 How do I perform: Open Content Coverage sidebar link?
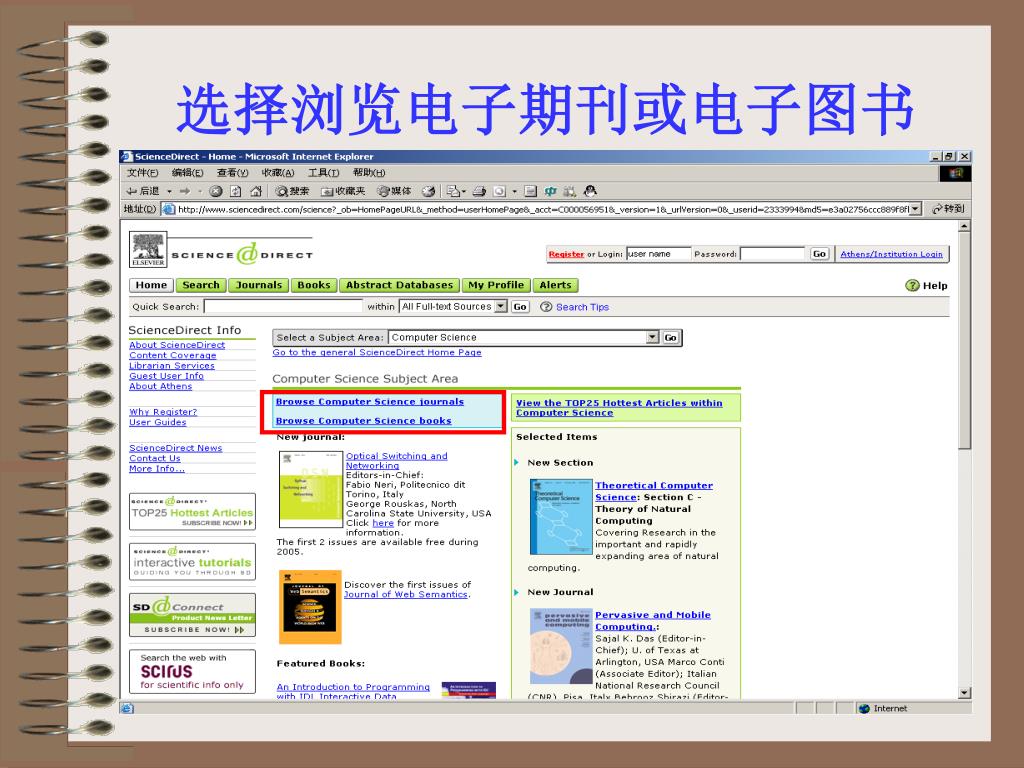[x=172, y=355]
